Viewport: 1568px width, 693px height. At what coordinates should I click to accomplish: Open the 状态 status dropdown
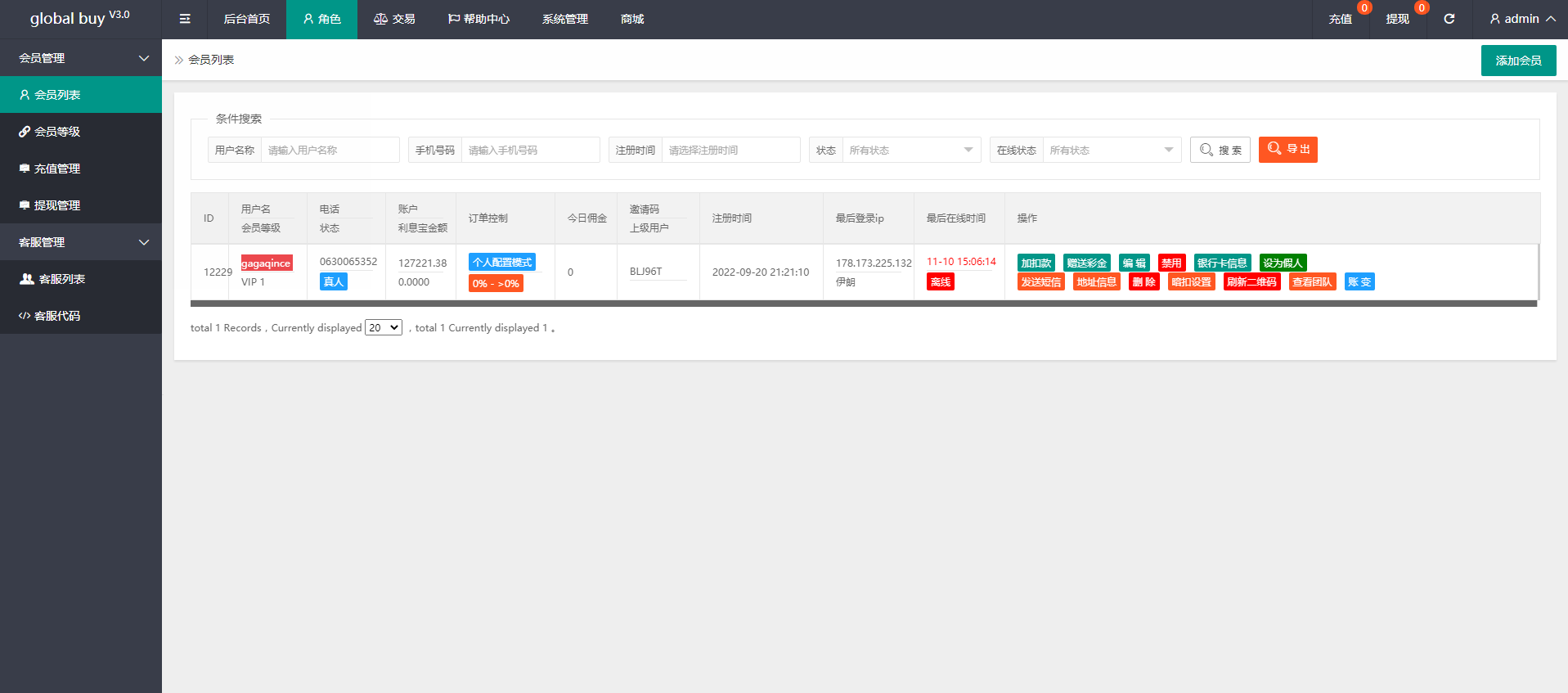910,150
